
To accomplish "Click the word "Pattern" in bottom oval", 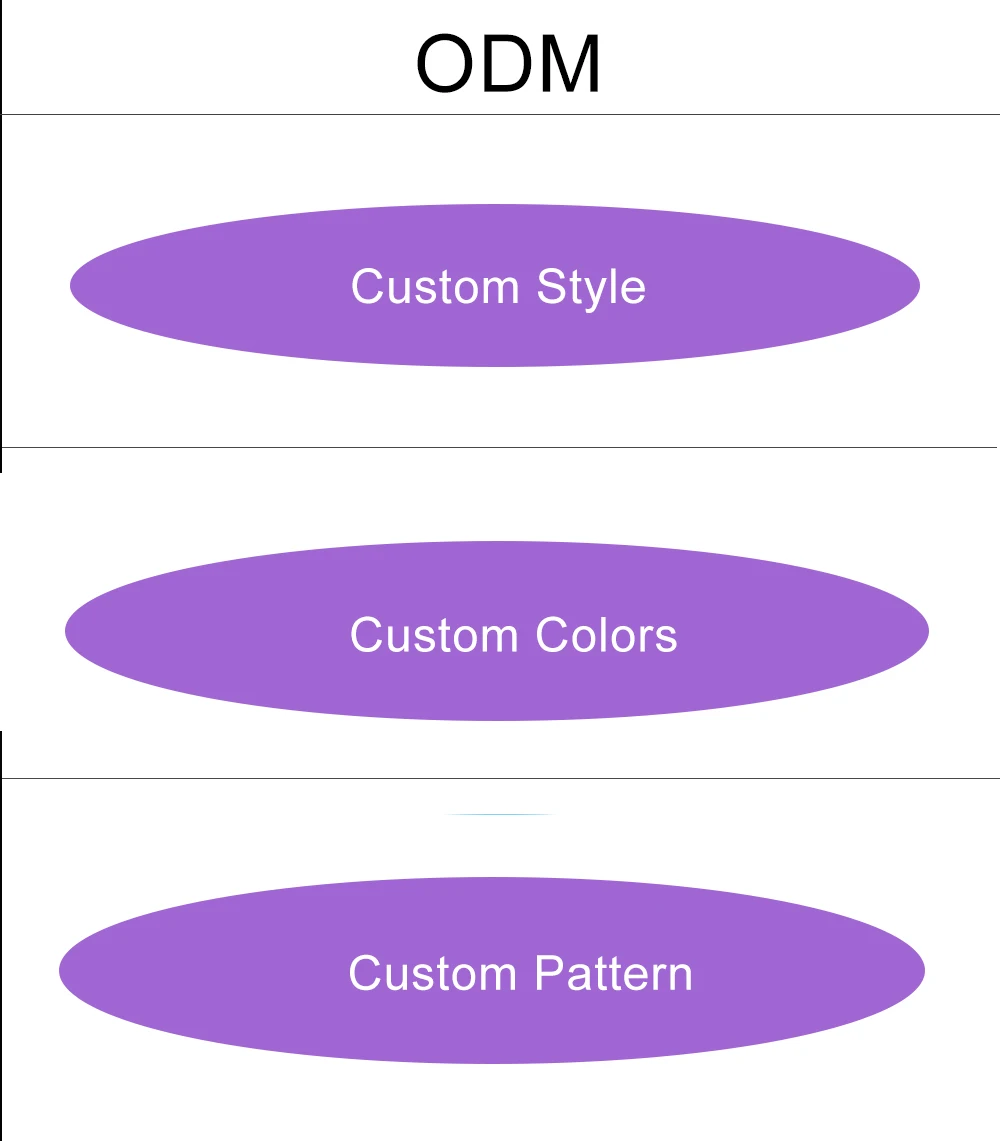I will tap(612, 974).
